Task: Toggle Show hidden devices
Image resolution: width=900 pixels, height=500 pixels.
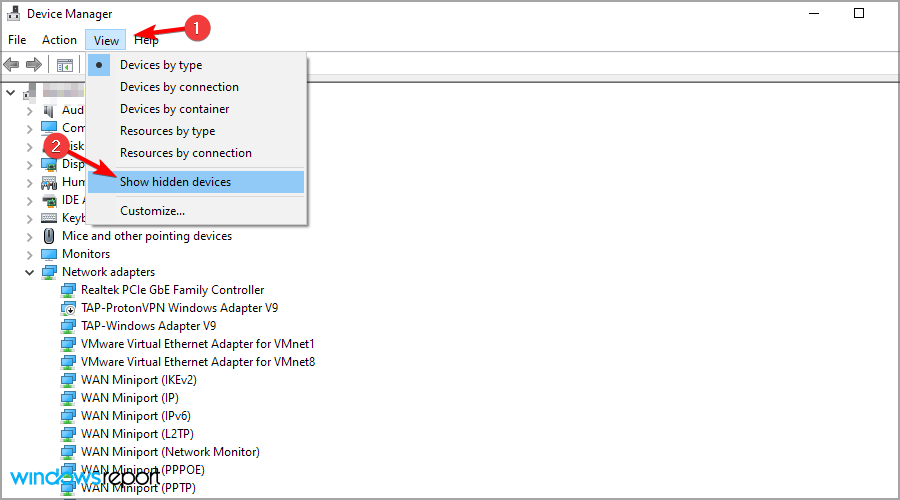Action: pyautogui.click(x=197, y=181)
